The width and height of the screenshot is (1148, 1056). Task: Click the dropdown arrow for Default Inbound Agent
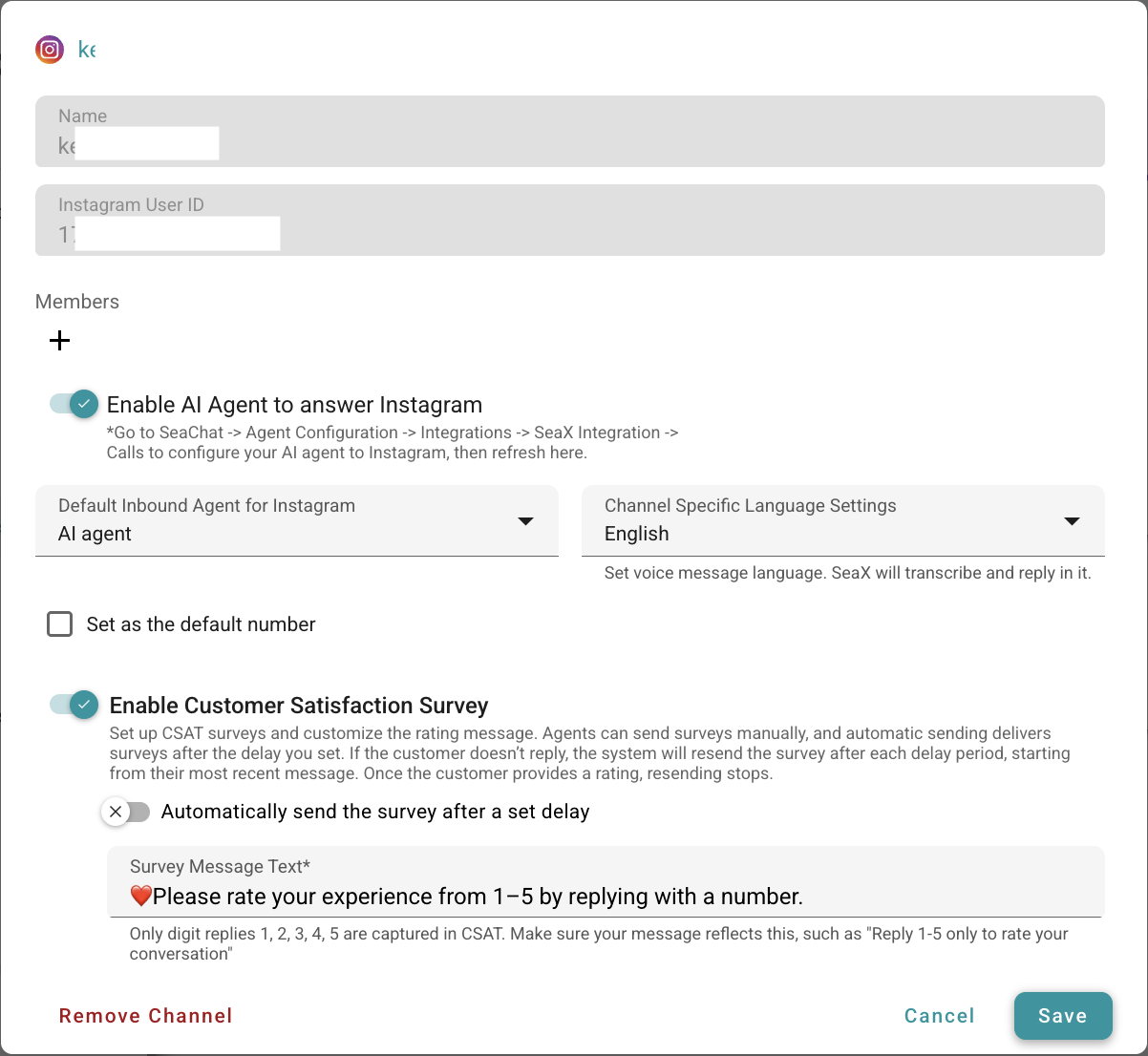point(525,521)
